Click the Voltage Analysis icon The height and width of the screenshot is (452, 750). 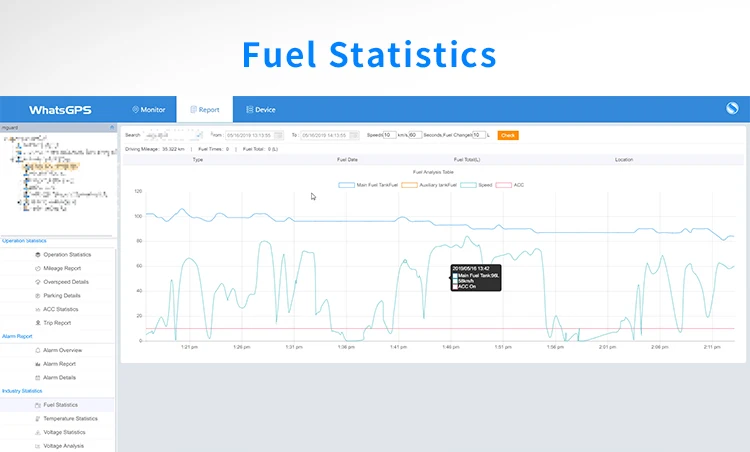[x=38, y=446]
